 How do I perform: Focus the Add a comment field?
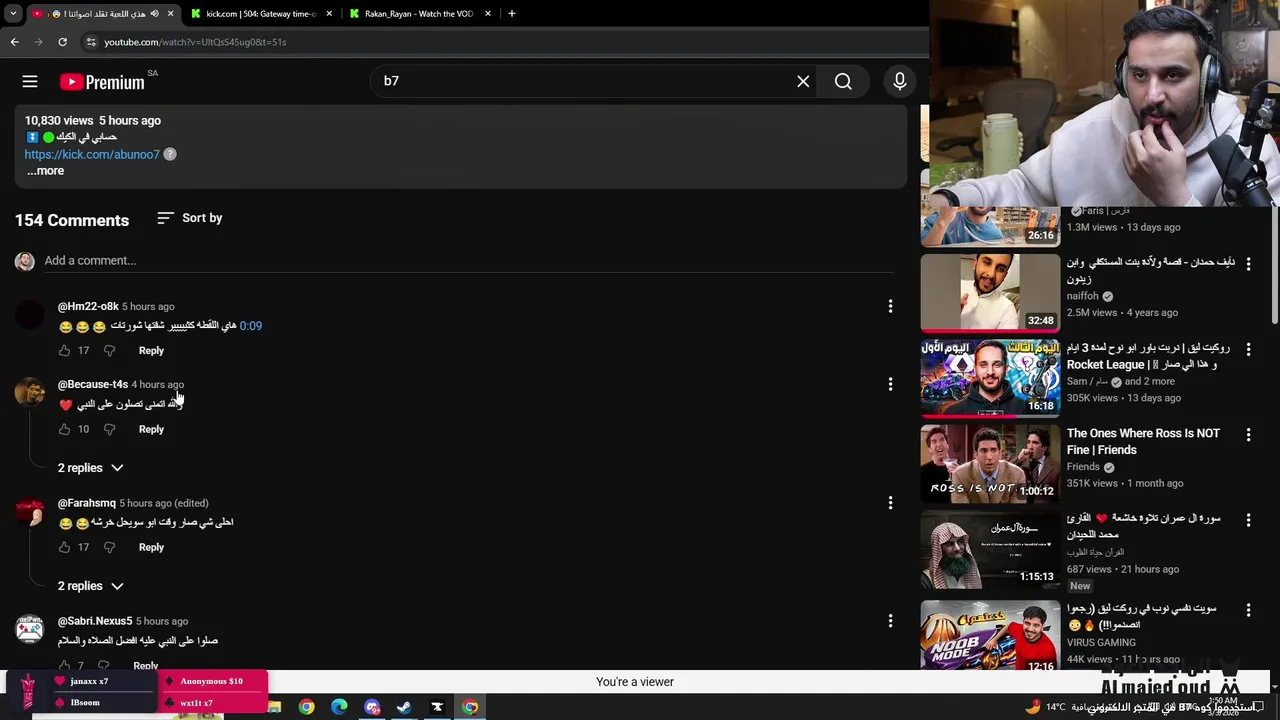tap(468, 261)
